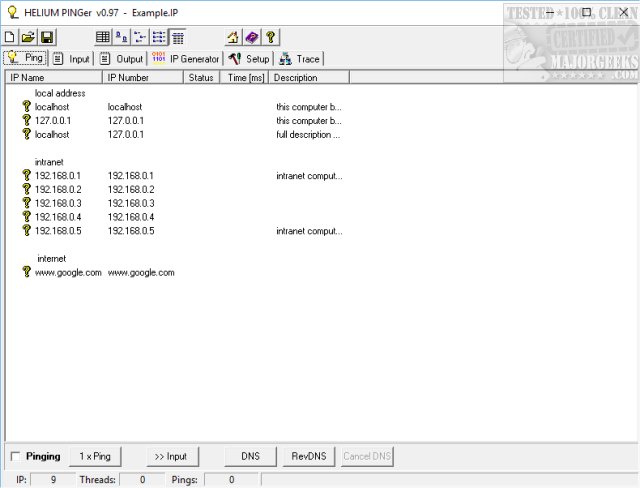This screenshot has width=640, height=488.
Task: Select the 'local address' group row
Action: click(60, 93)
